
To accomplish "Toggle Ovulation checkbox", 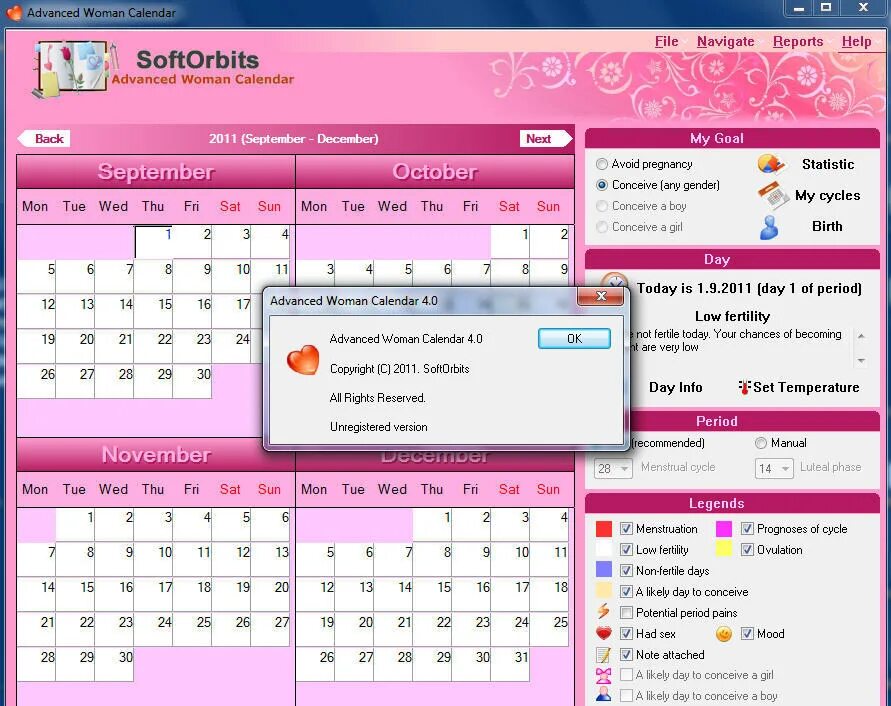I will (x=747, y=550).
